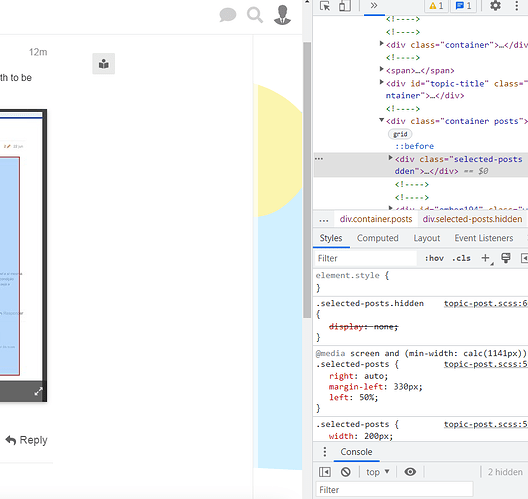Focus the Styles filter field

tap(366, 259)
